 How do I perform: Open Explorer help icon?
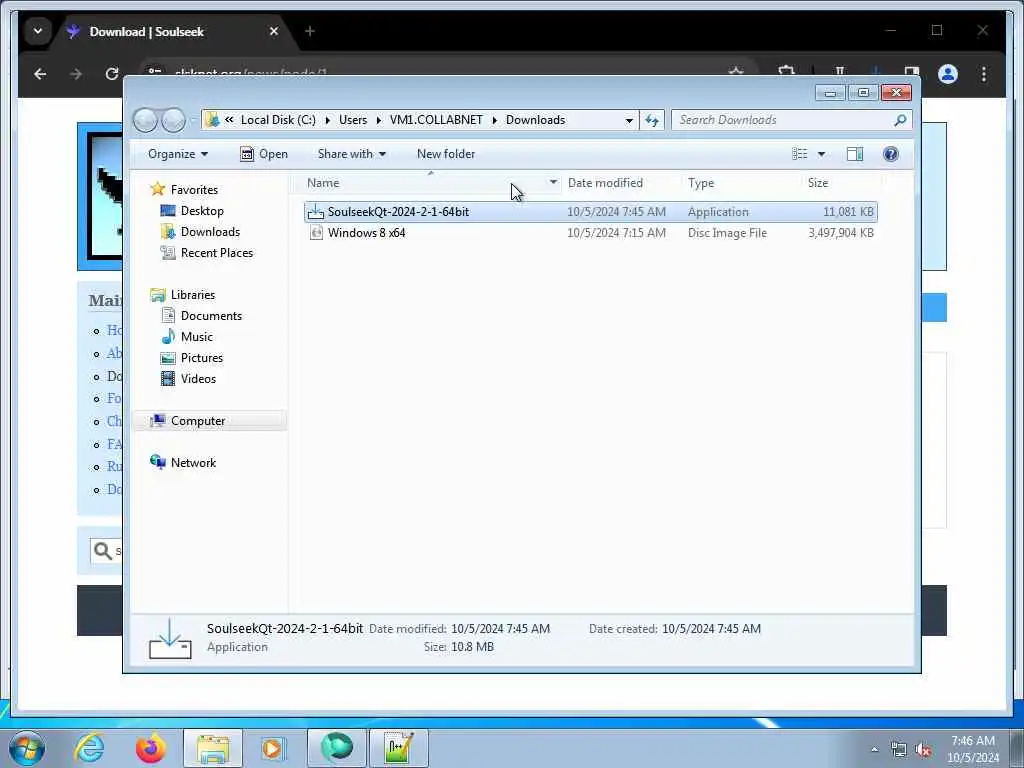click(890, 154)
